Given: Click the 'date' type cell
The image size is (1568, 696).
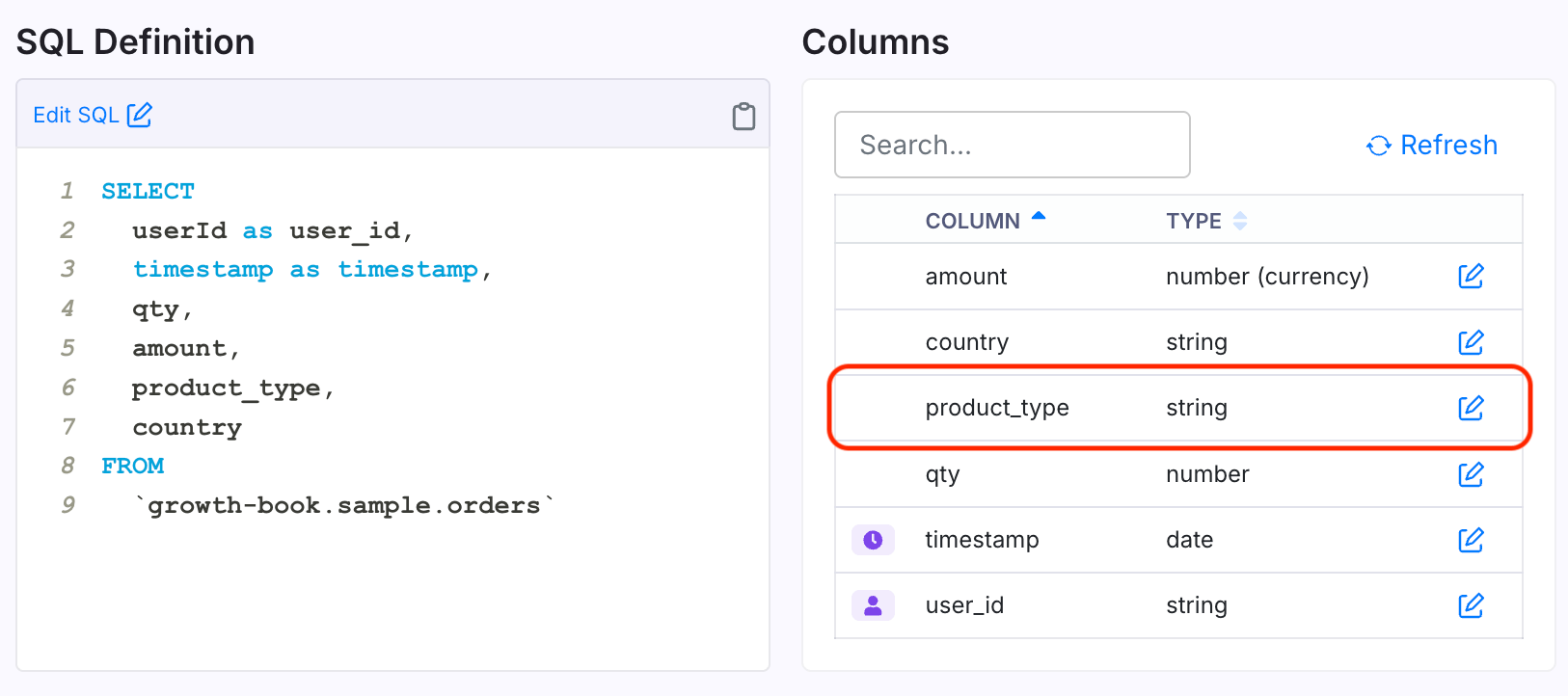Looking at the screenshot, I should tap(1190, 540).
